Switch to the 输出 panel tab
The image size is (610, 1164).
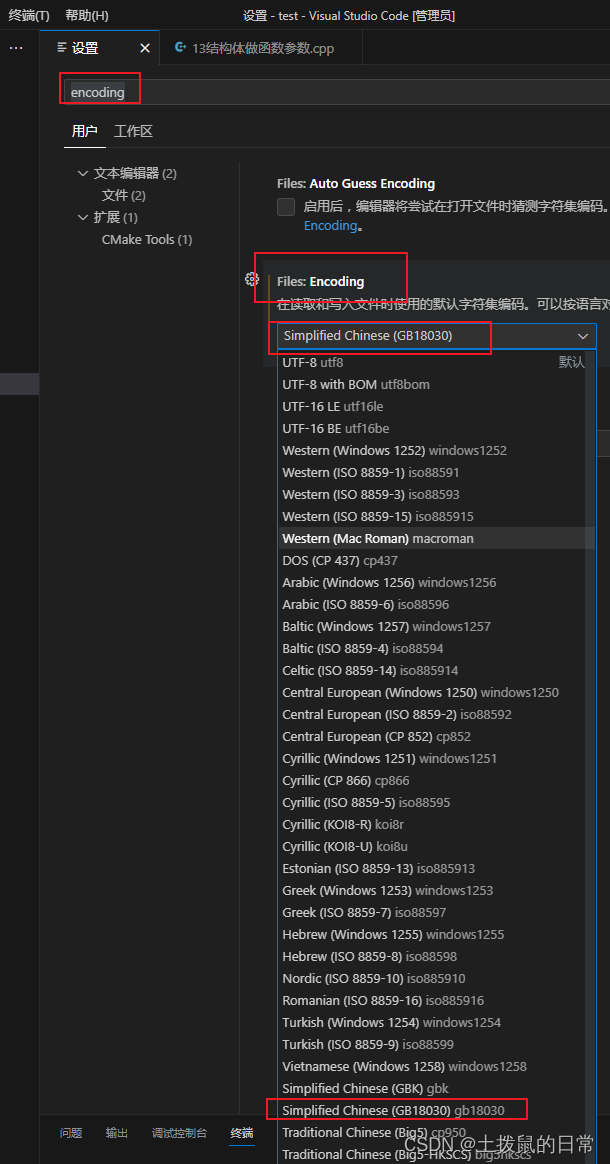(117, 1133)
